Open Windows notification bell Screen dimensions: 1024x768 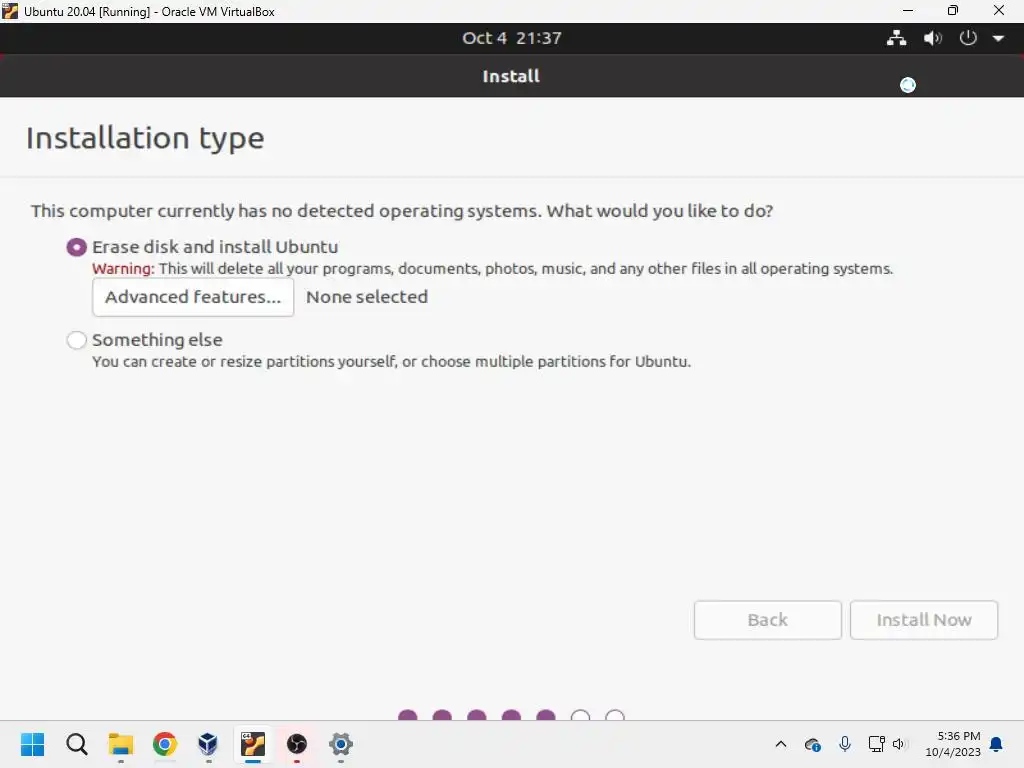[x=996, y=744]
